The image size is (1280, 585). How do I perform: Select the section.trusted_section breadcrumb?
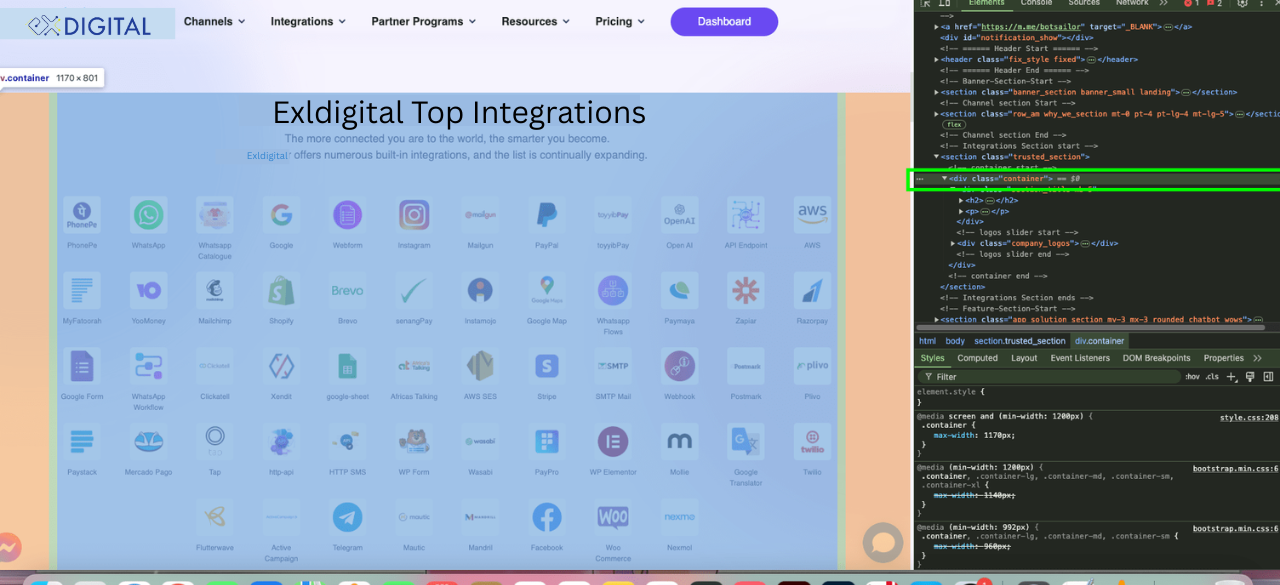[1020, 341]
